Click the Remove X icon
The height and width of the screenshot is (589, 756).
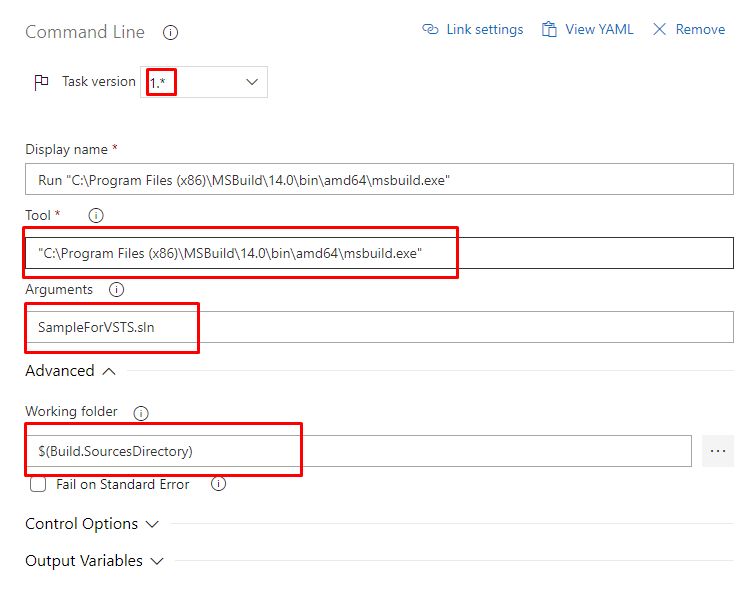pyautogui.click(x=659, y=29)
